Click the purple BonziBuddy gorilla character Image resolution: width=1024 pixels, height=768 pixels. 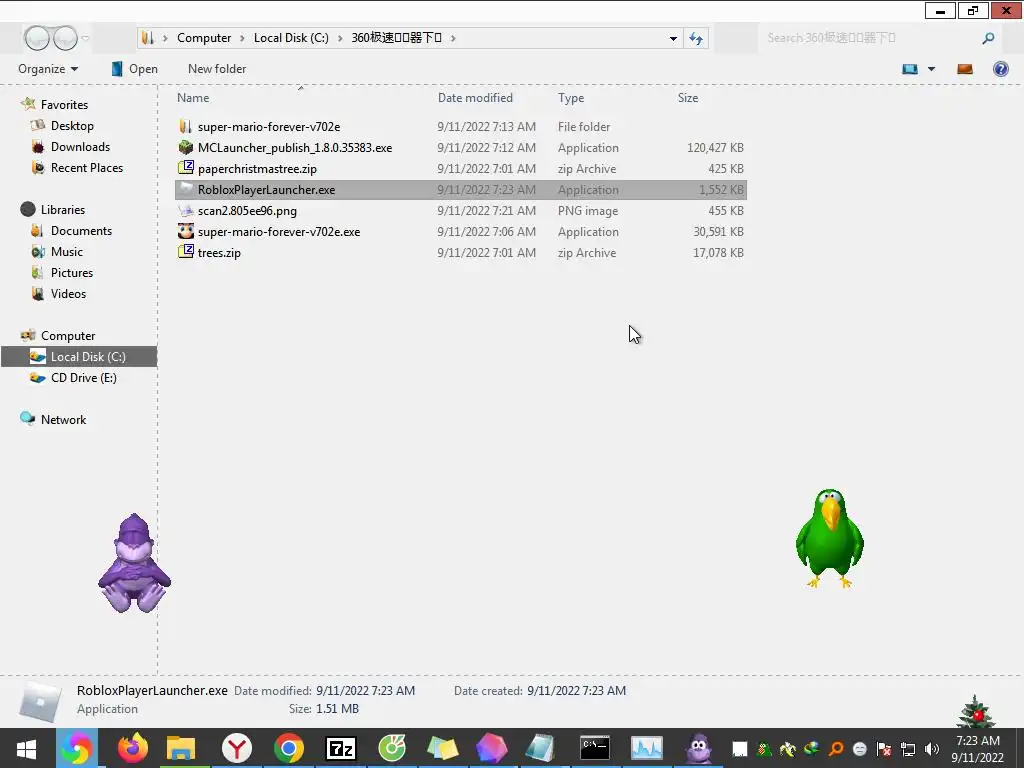pos(134,564)
